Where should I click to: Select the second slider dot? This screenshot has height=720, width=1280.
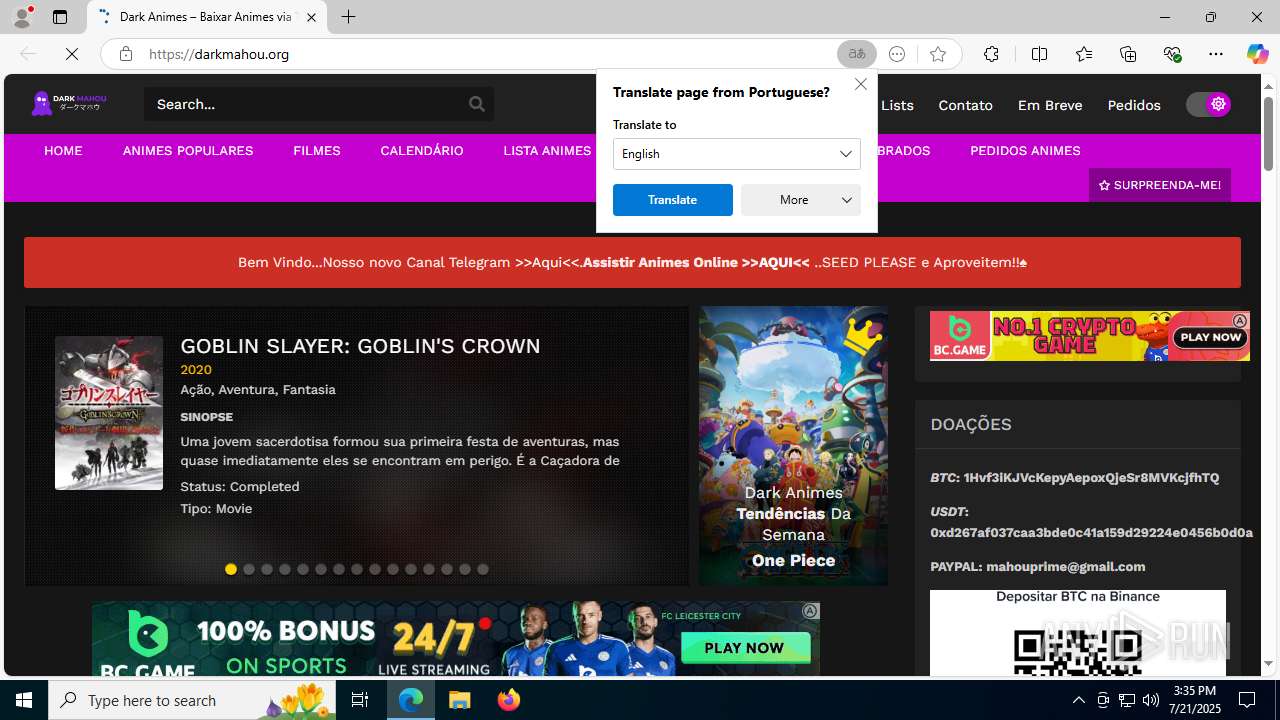(249, 569)
